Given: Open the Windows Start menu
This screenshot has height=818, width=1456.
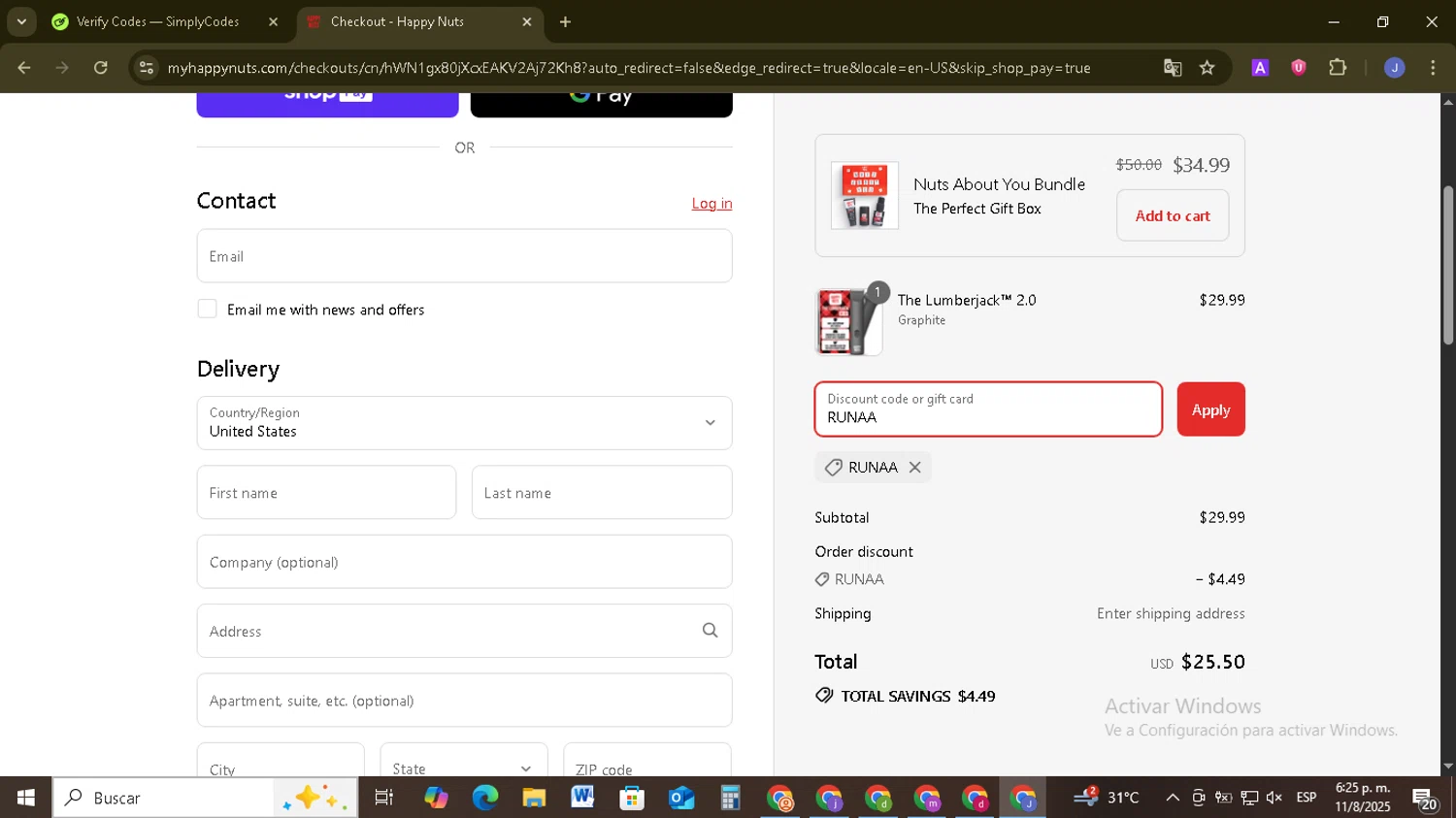Looking at the screenshot, I should click(x=25, y=798).
